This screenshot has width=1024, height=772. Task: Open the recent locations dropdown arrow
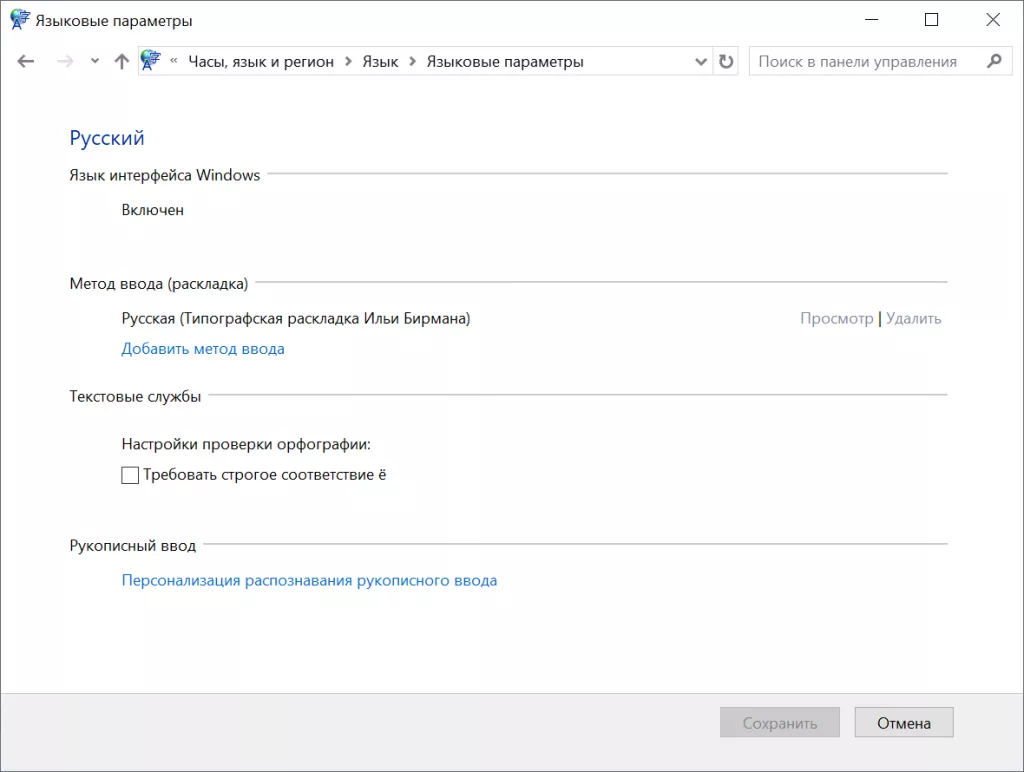coord(95,61)
